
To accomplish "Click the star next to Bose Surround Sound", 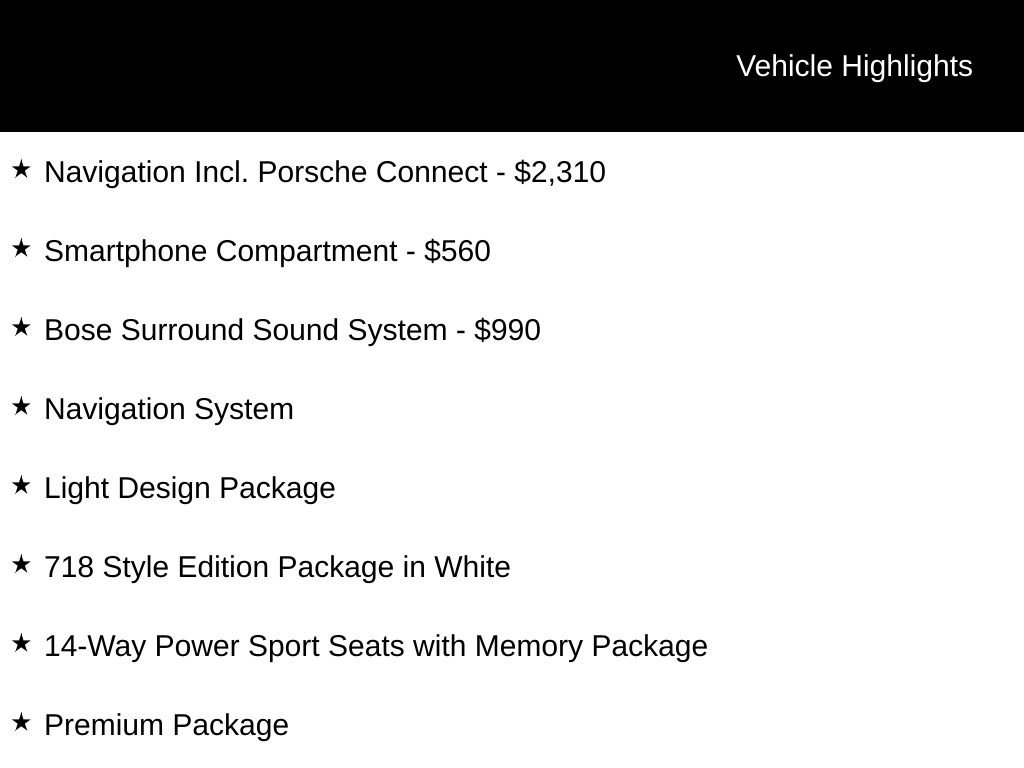I will [x=22, y=328].
